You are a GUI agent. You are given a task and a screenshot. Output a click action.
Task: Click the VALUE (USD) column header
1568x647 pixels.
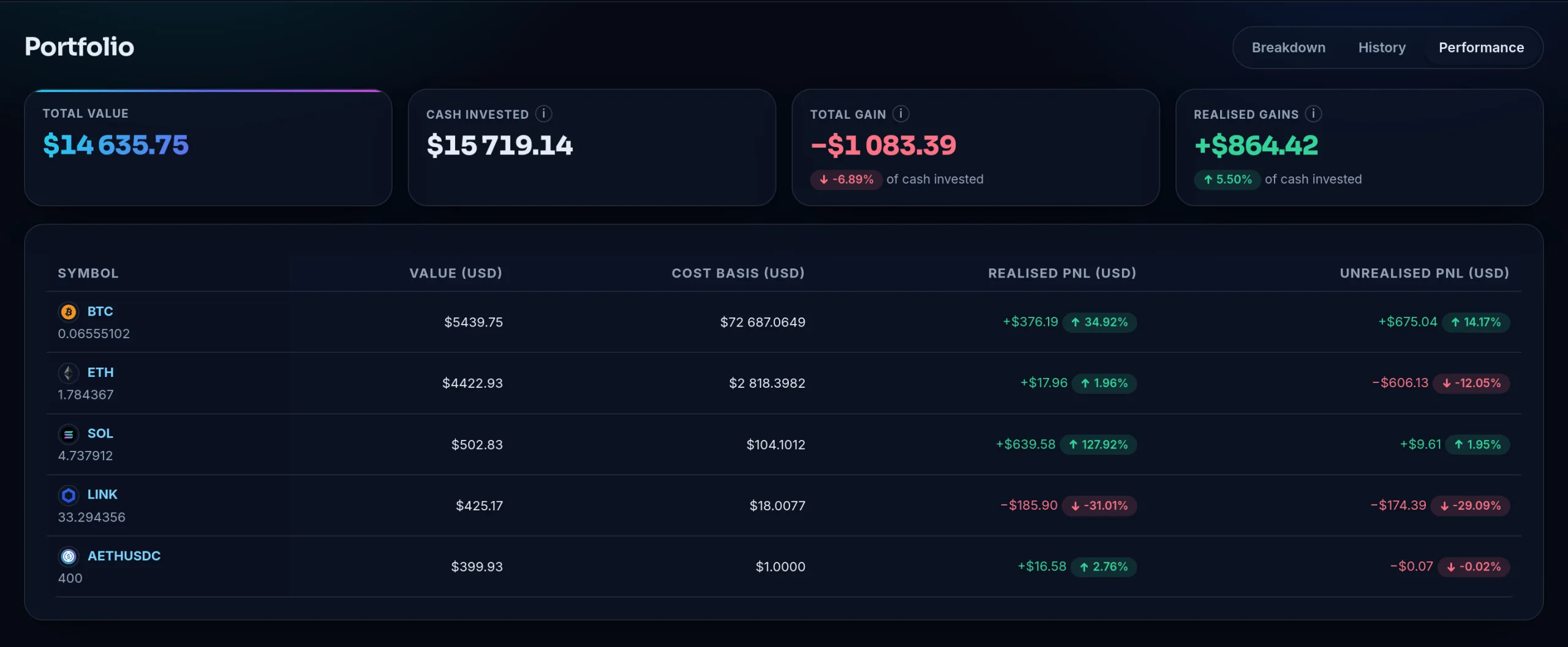[456, 273]
